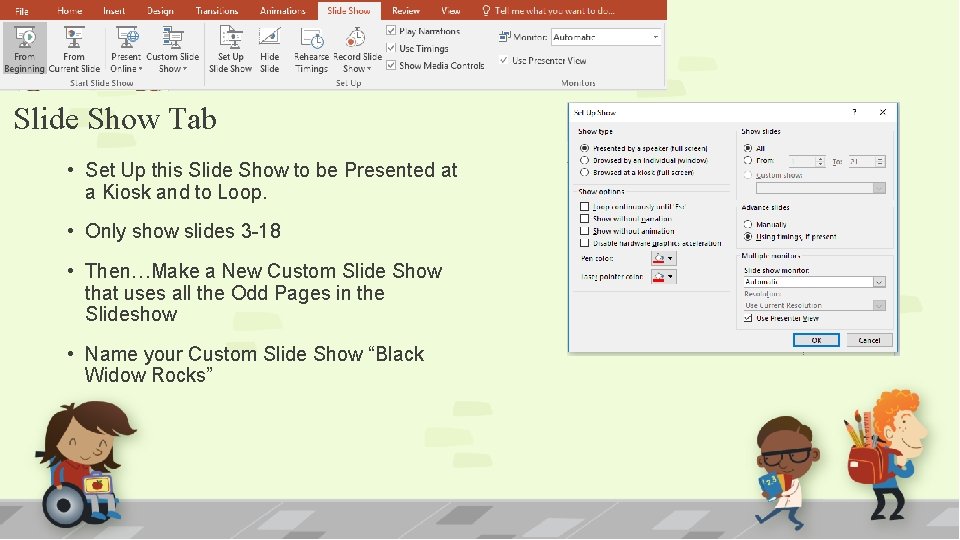Switch to Design tab
Image resolution: width=960 pixels, height=540 pixels.
[160, 10]
